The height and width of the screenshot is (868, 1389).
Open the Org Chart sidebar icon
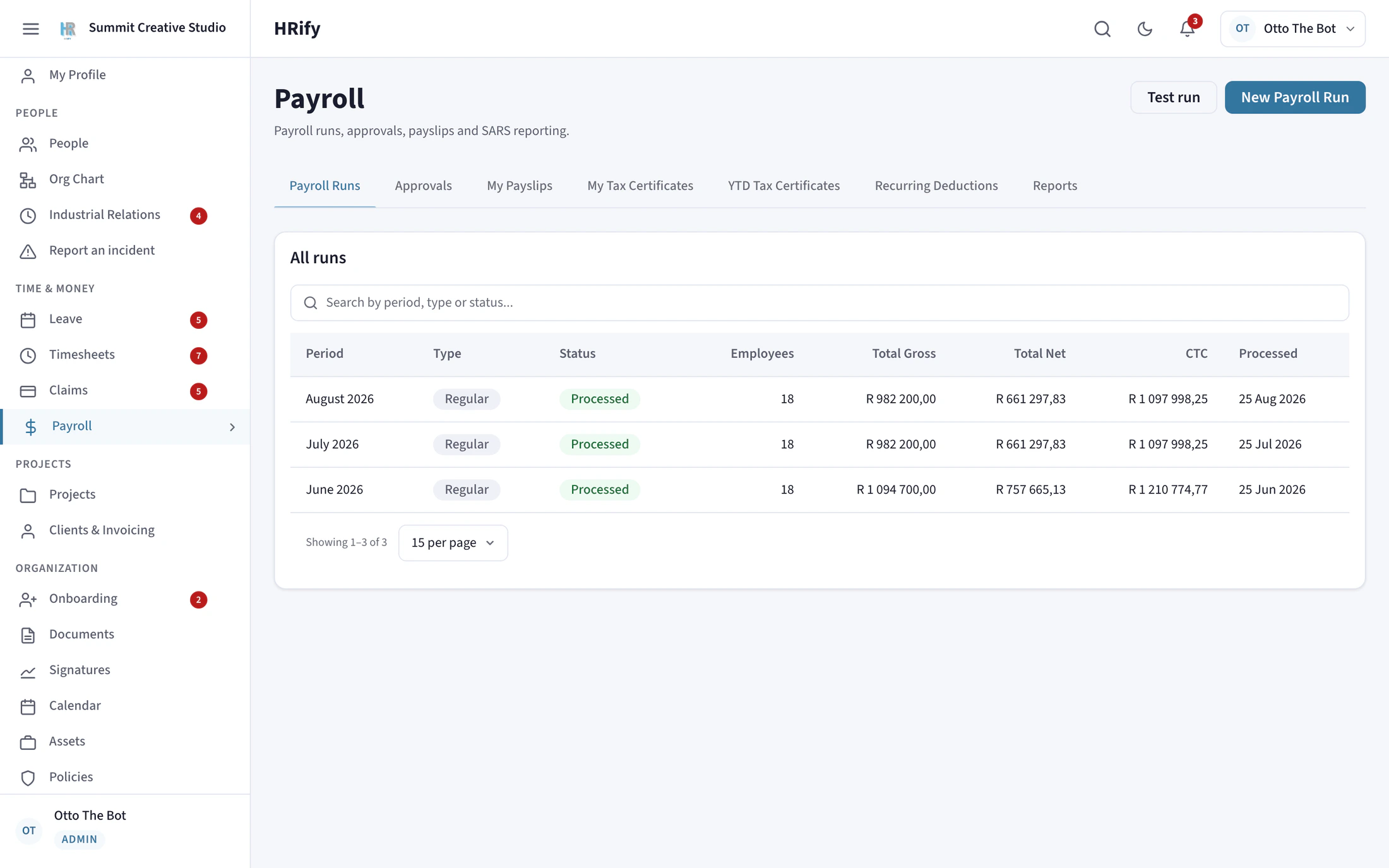click(x=28, y=179)
